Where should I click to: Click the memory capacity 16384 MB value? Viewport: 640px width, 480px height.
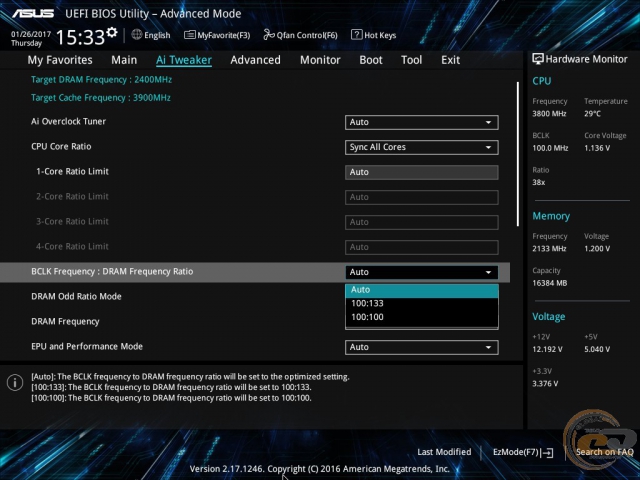point(550,283)
